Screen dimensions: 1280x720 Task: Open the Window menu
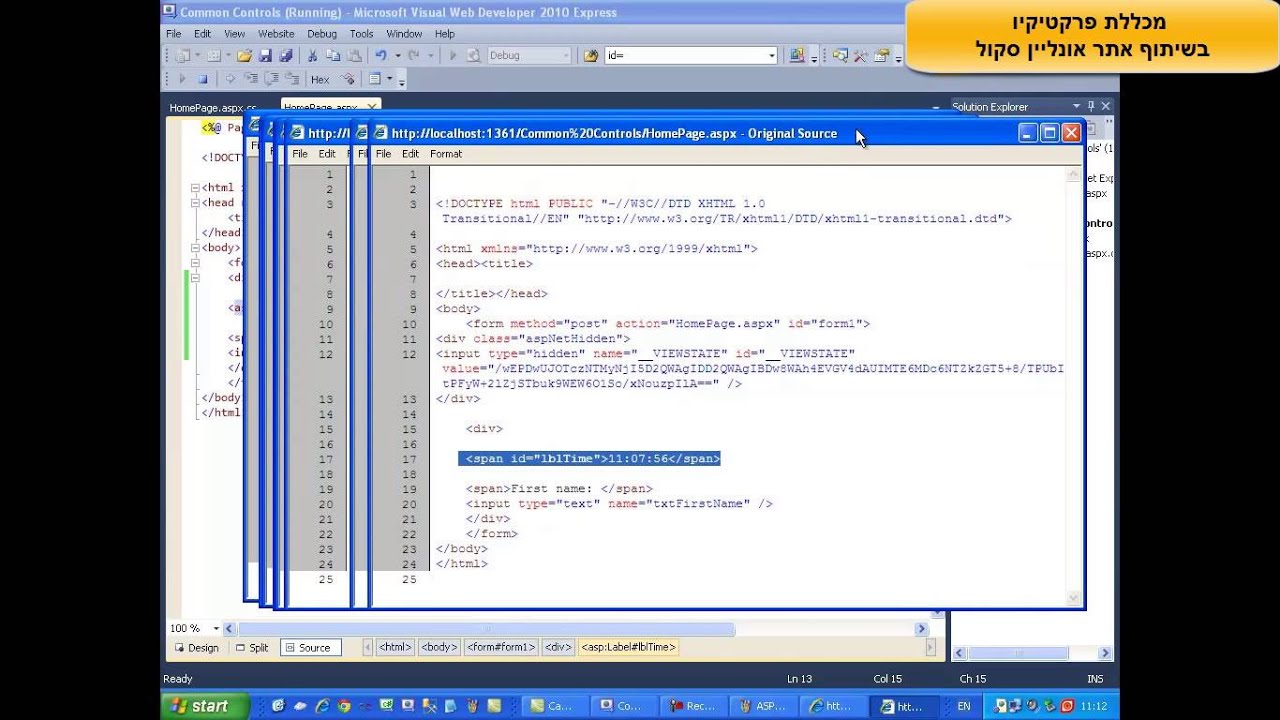(404, 33)
